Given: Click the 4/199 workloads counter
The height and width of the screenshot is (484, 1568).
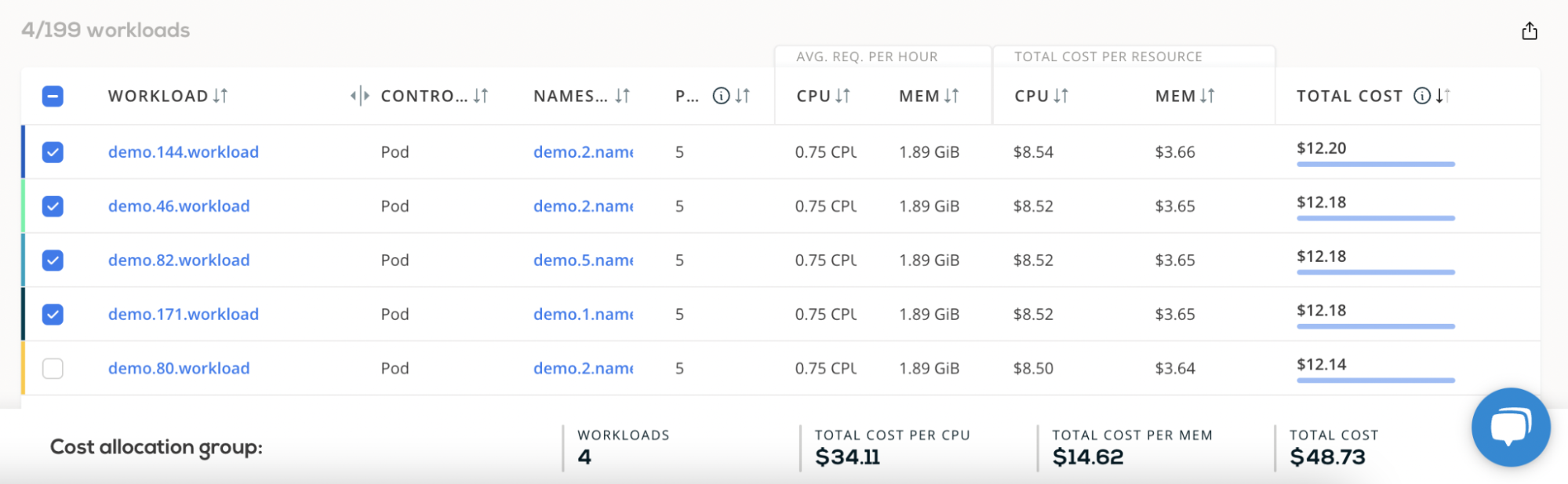Looking at the screenshot, I should (106, 30).
